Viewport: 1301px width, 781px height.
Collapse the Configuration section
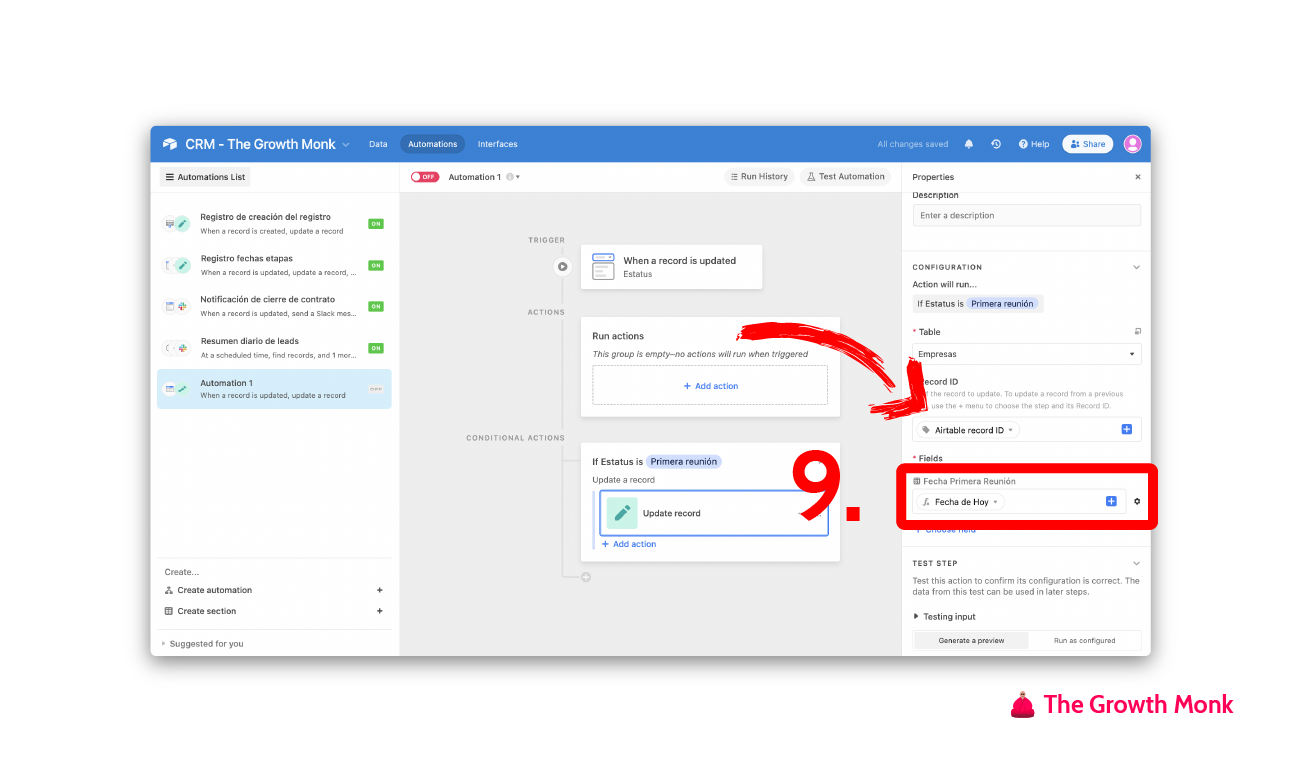1136,267
